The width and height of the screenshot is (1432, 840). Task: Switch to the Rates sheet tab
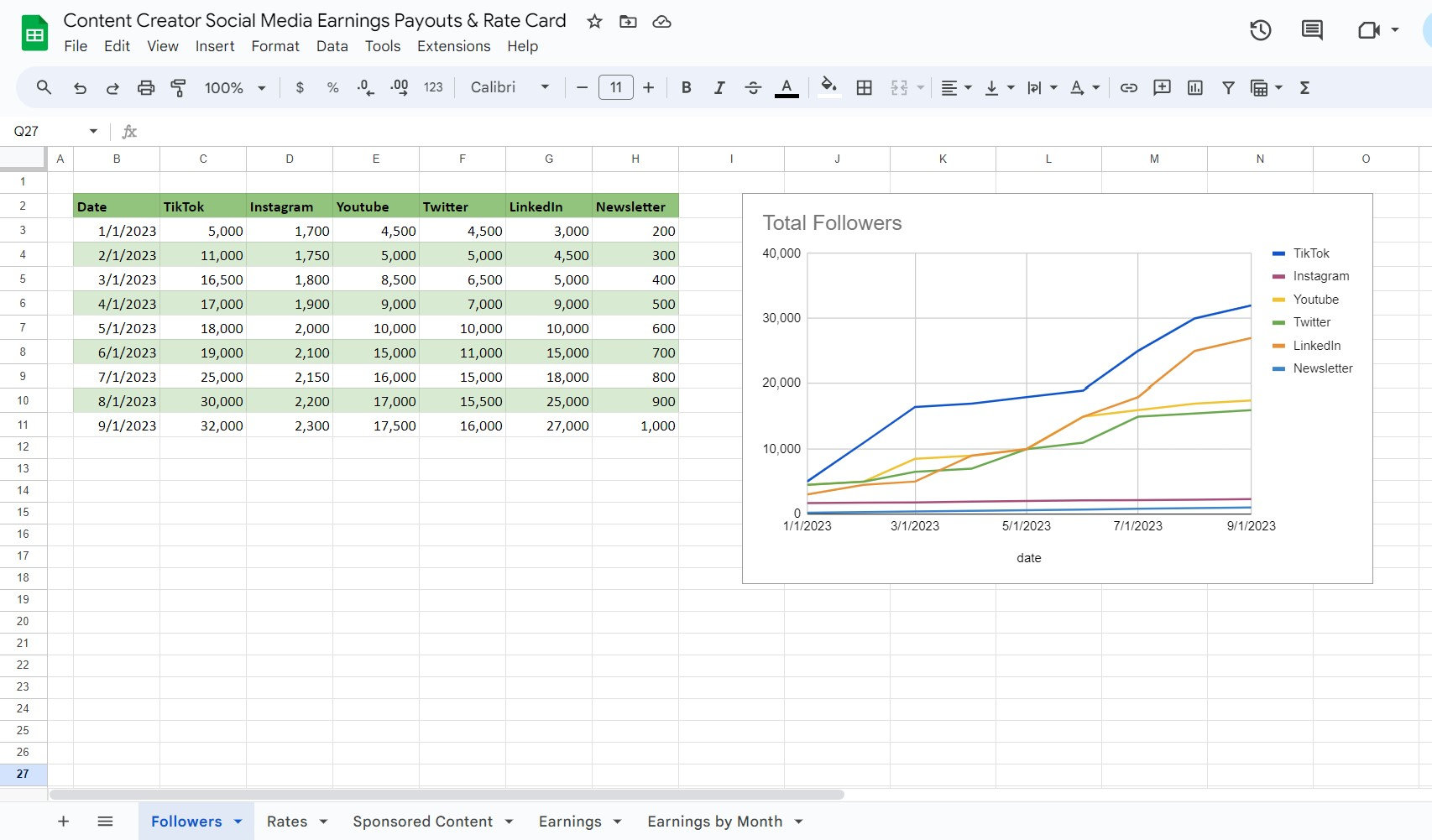pyautogui.click(x=287, y=822)
